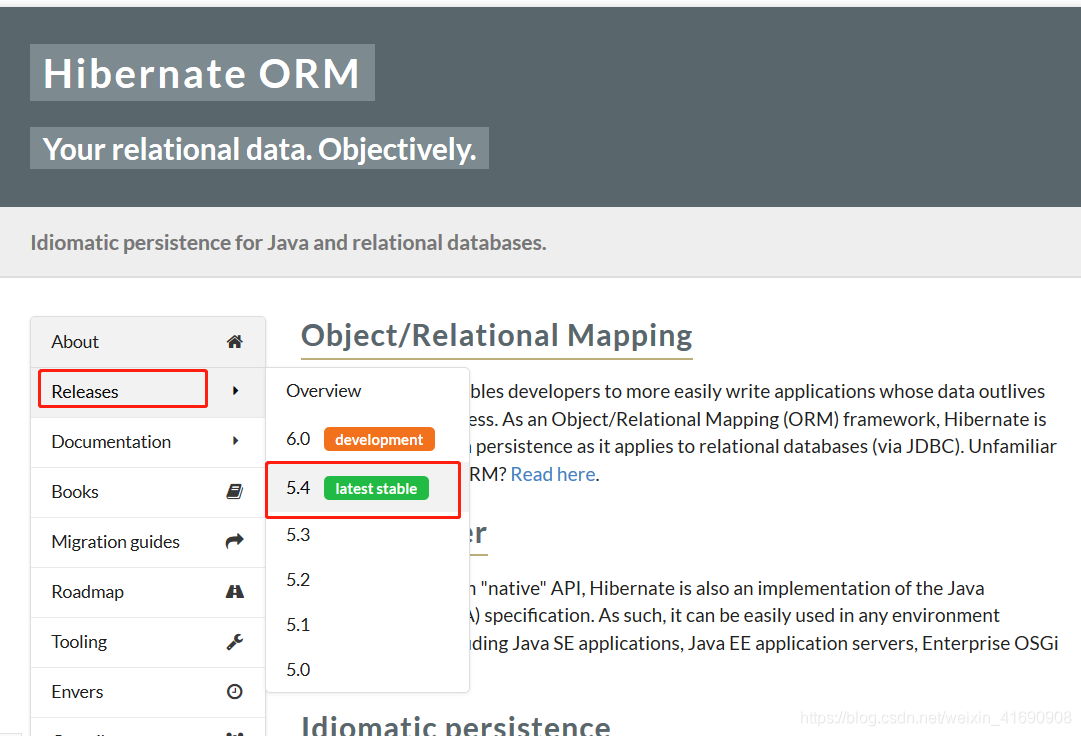
Task: Click the green latest stable badge
Action: coord(376,489)
